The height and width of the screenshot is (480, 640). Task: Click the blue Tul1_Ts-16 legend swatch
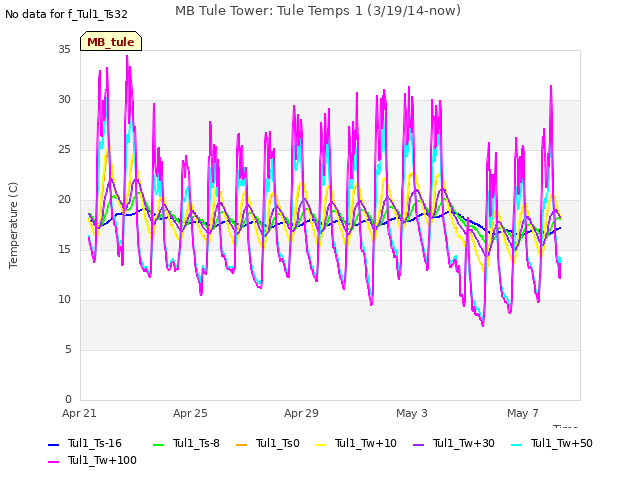point(54,444)
